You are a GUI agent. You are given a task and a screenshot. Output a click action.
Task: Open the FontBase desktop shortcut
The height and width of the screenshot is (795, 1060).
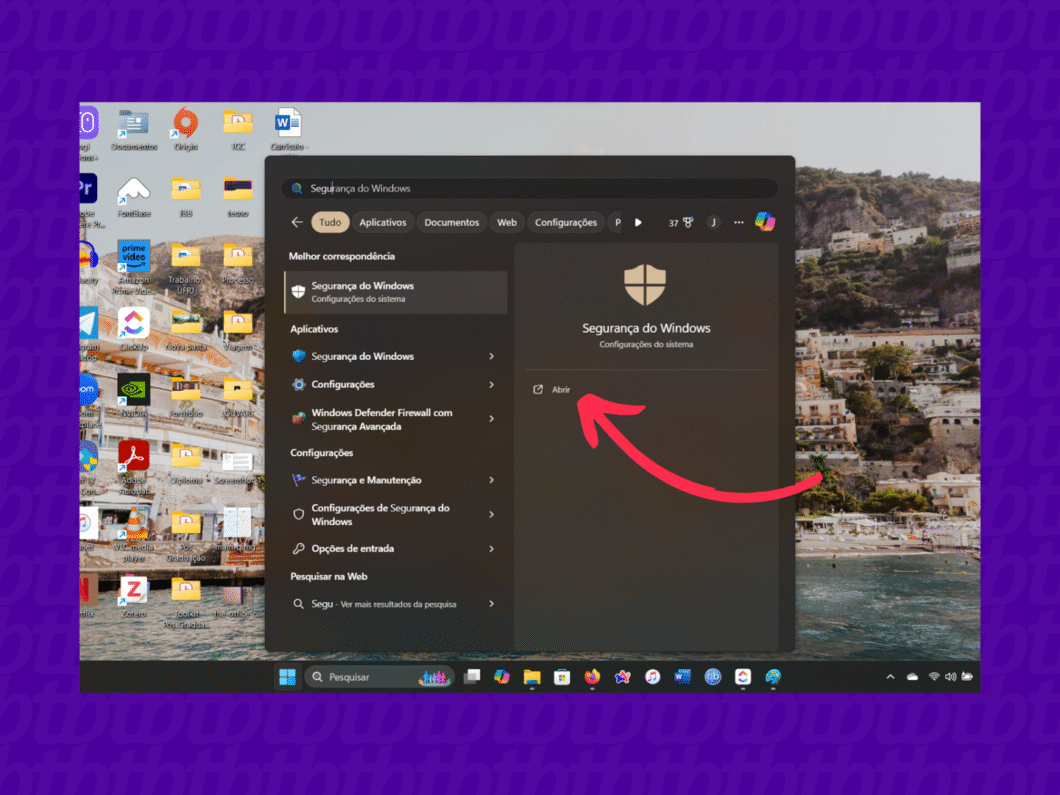click(134, 196)
